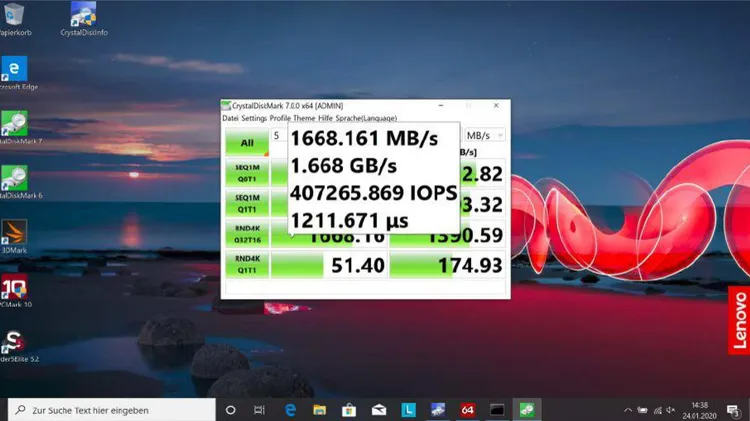Open Microsoft Store from the taskbar
Viewport: 750px width, 421px height.
point(349,410)
